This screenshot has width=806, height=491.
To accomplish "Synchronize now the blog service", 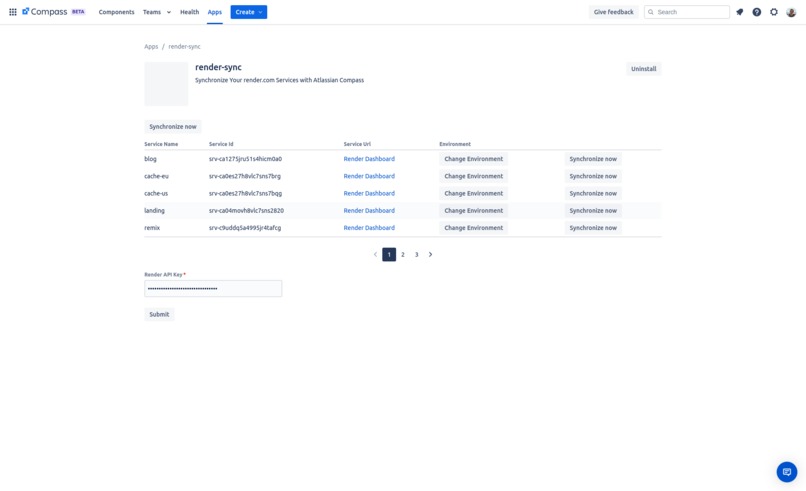I will 593,159.
